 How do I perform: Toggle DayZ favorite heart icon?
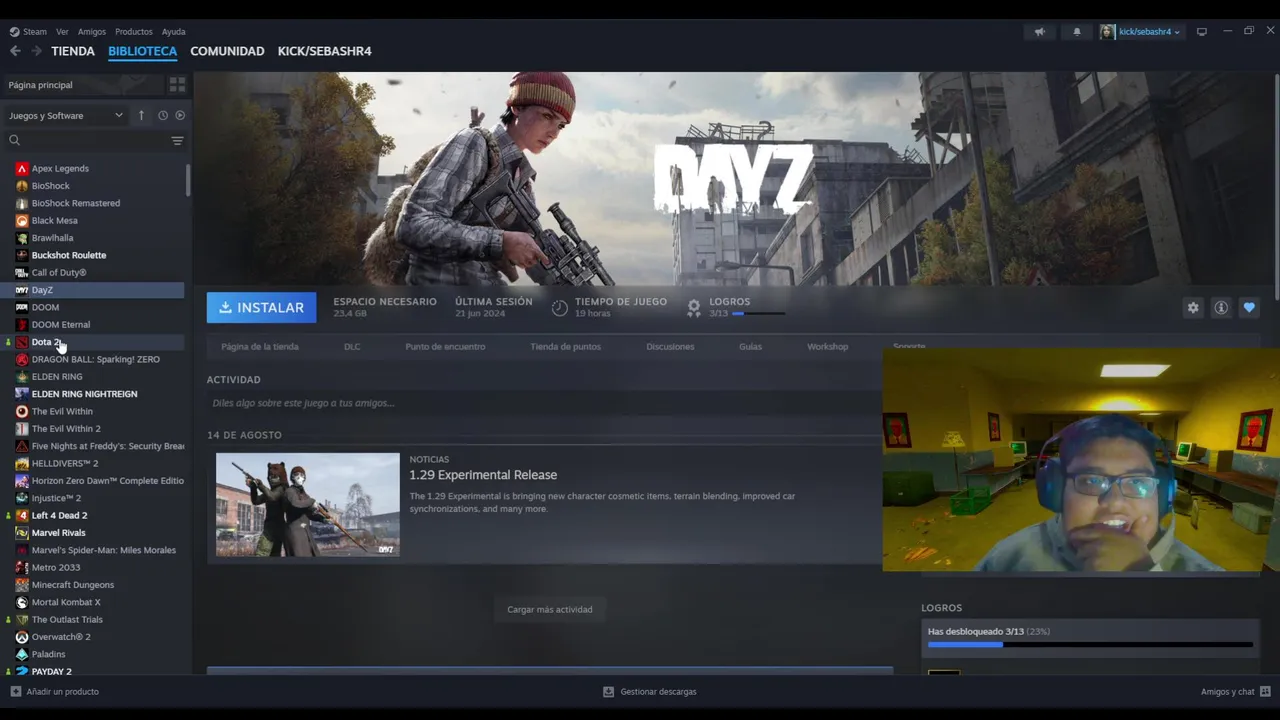[x=1249, y=308]
